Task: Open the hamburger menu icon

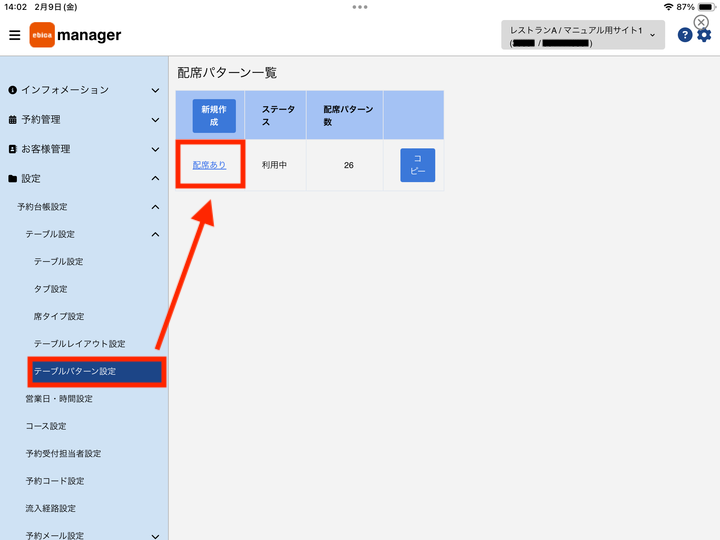Action: coord(15,35)
